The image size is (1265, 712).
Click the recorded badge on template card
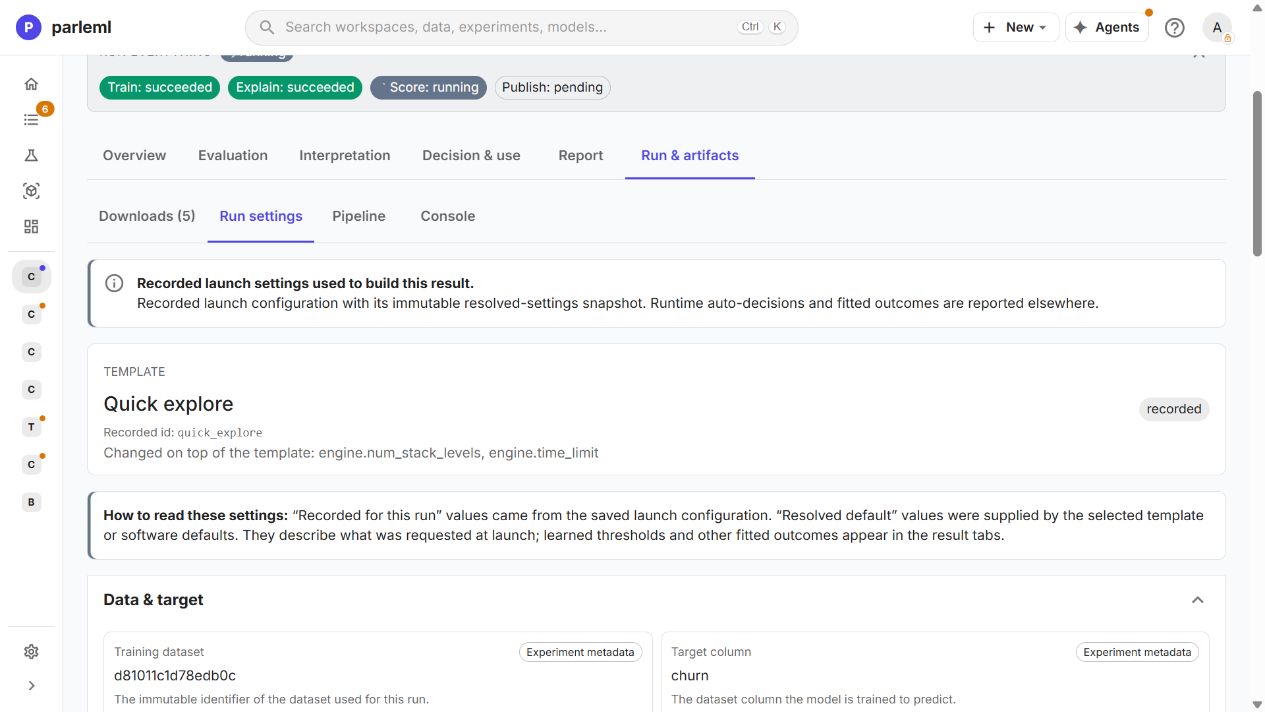[1174, 409]
